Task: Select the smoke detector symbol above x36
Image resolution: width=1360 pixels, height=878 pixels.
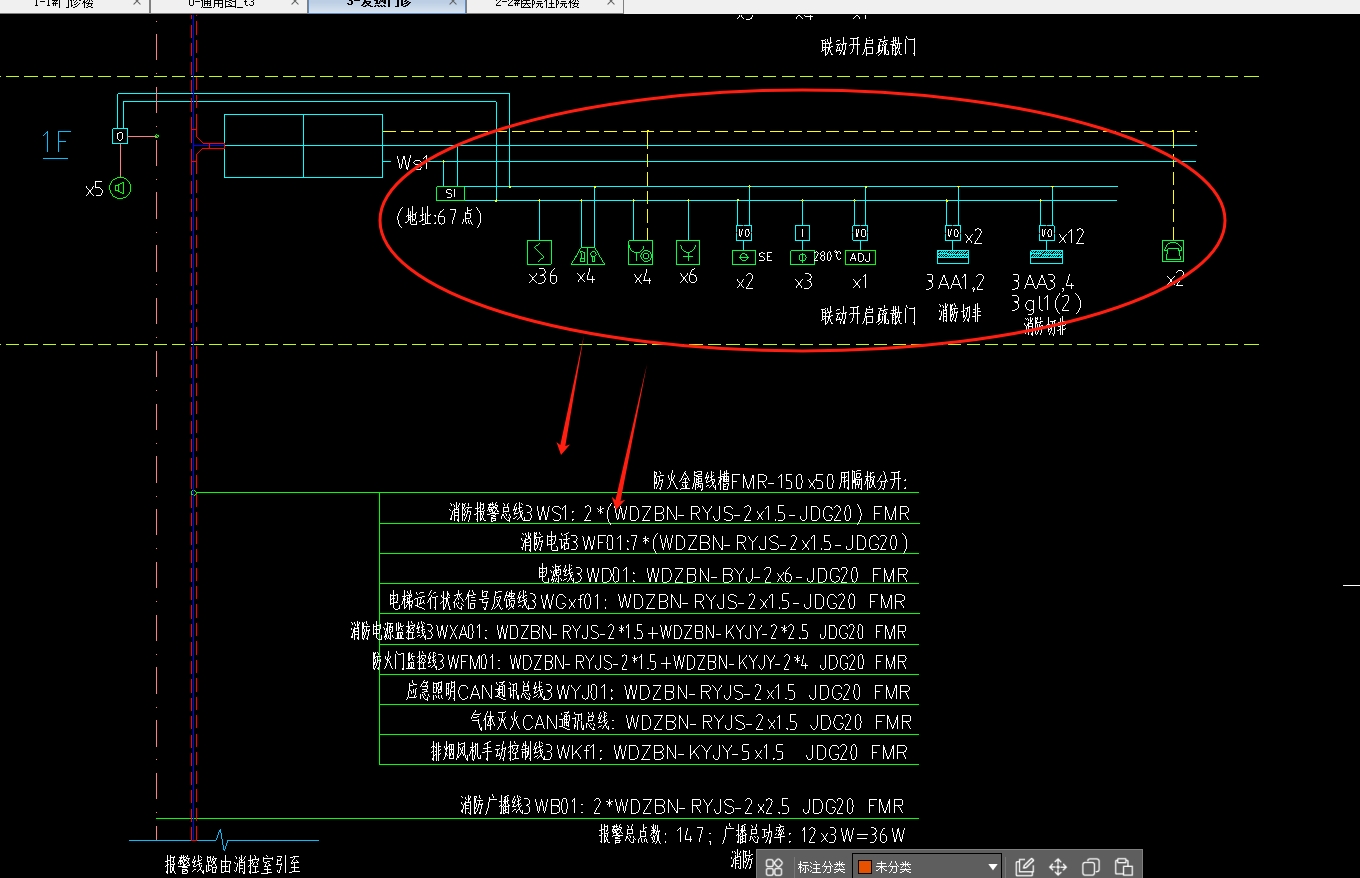Action: 539,252
